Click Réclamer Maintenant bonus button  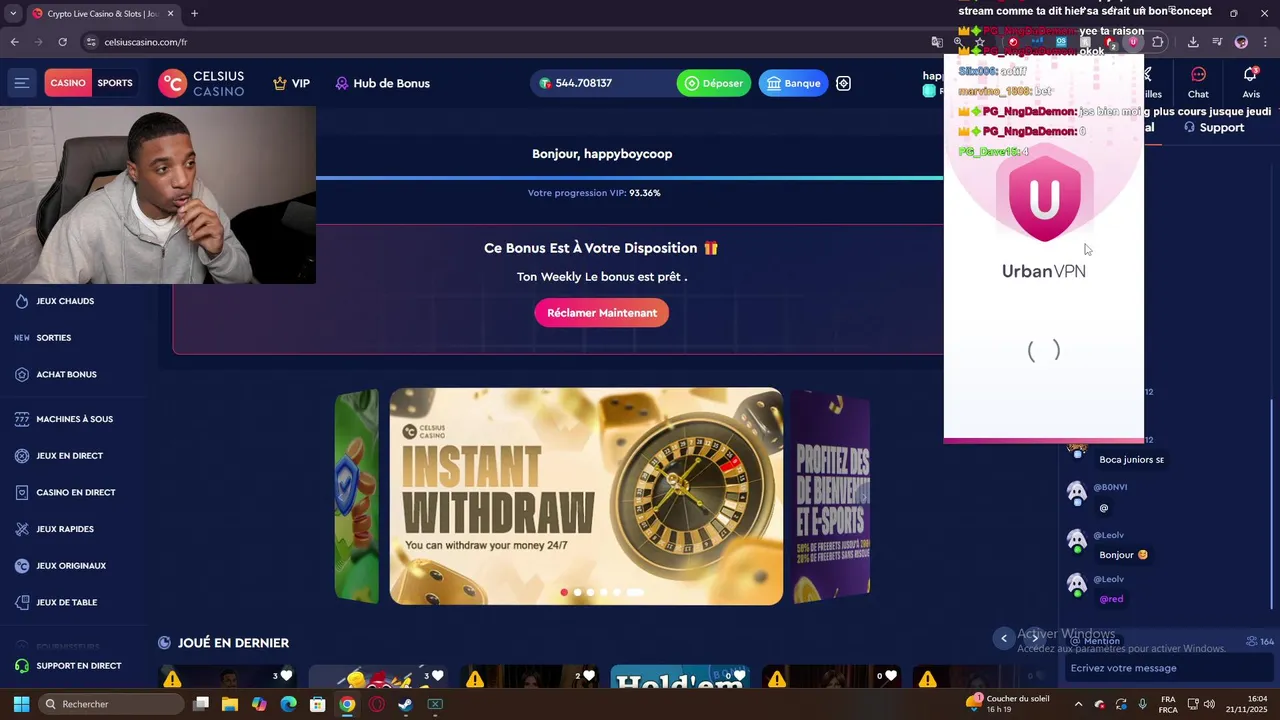click(602, 313)
